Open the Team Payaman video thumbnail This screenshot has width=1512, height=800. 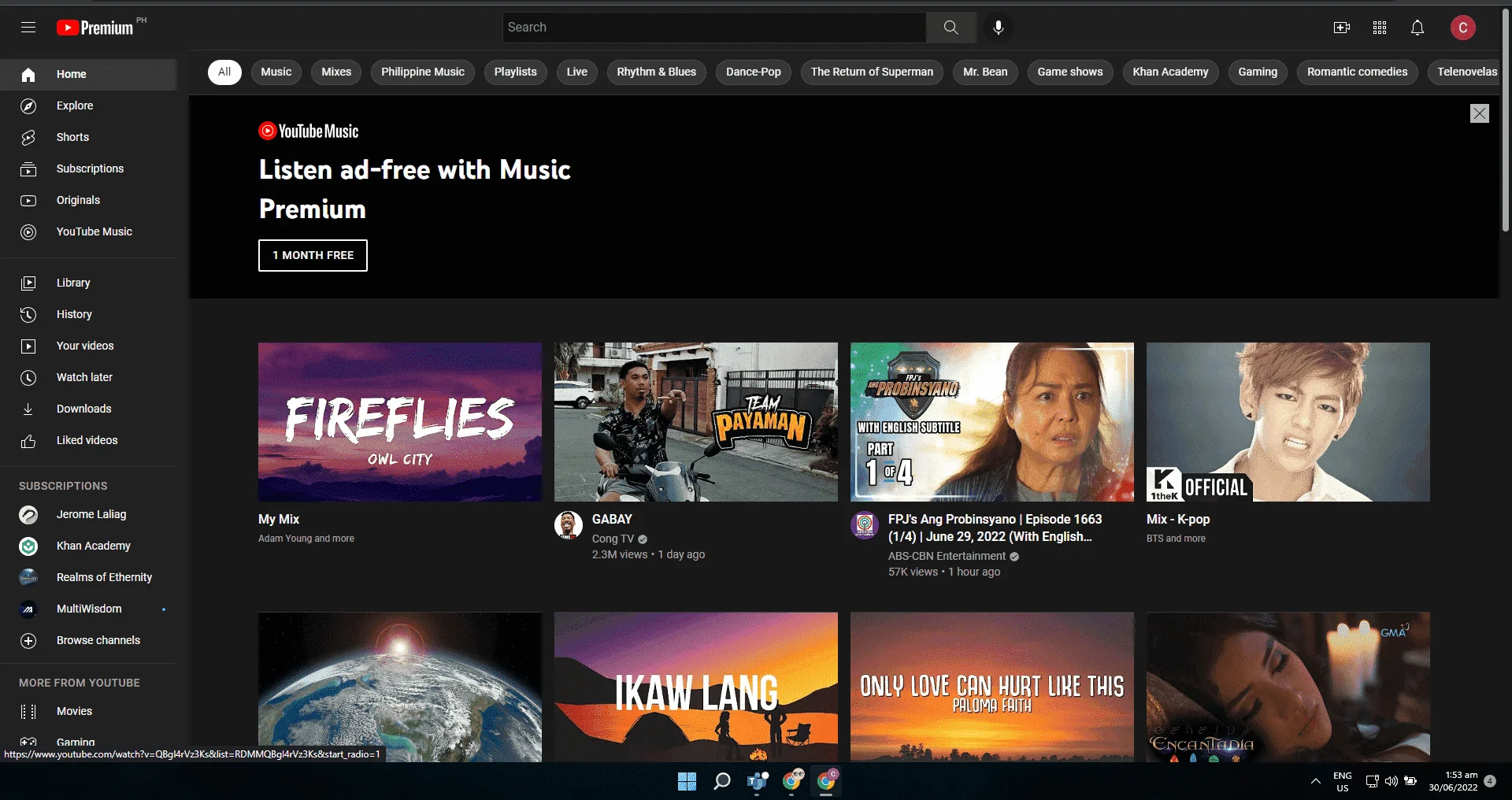(696, 422)
